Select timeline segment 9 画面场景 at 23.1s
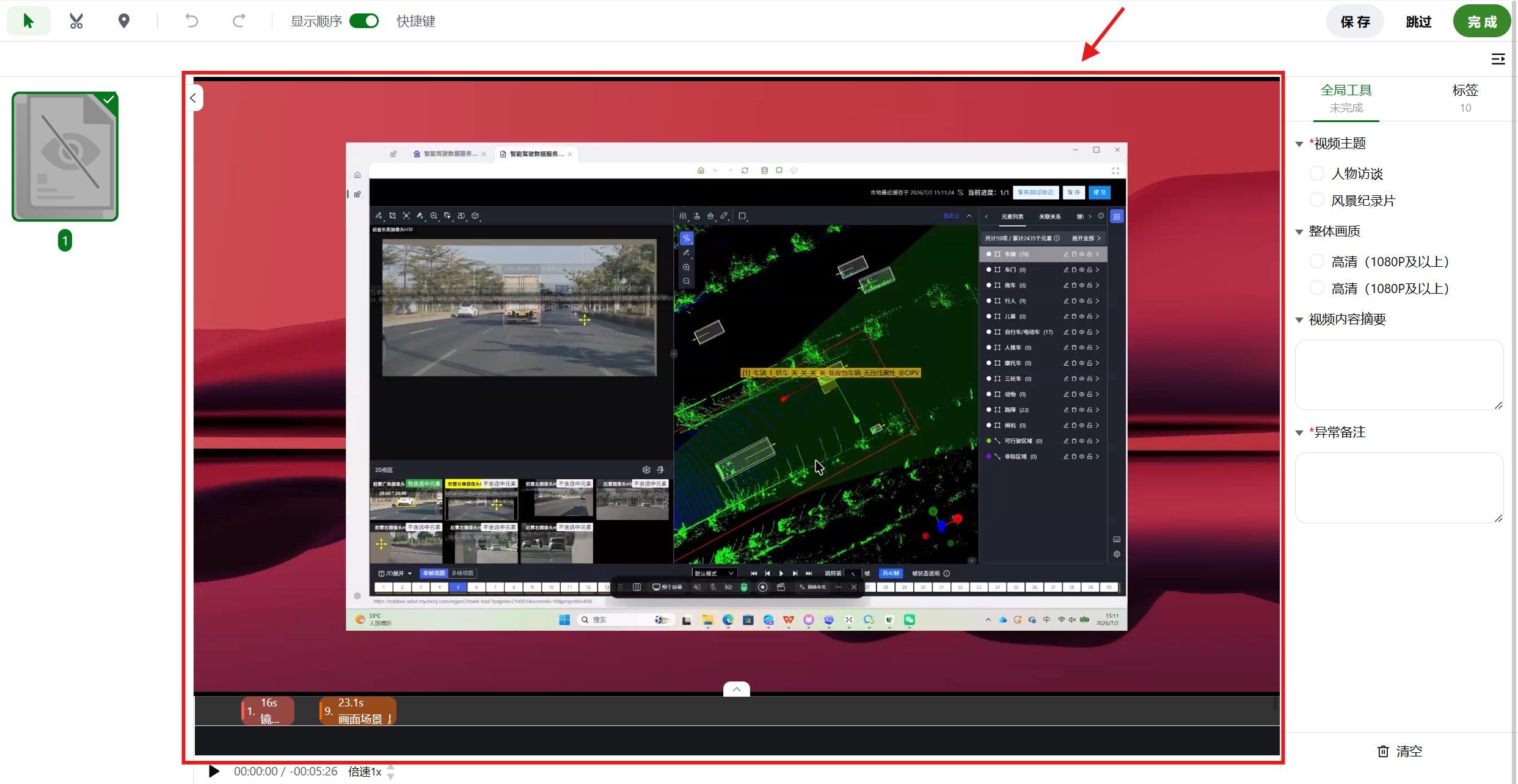 coord(358,711)
